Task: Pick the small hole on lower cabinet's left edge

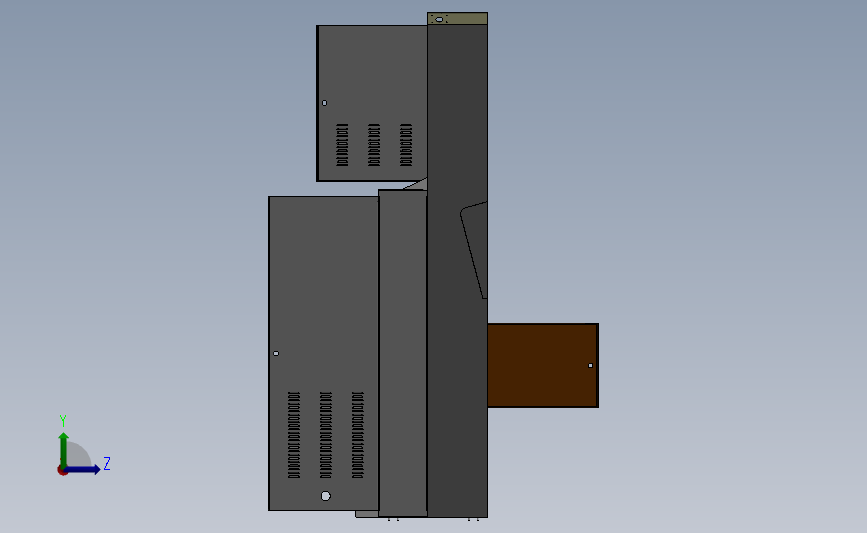Action: pyautogui.click(x=276, y=353)
